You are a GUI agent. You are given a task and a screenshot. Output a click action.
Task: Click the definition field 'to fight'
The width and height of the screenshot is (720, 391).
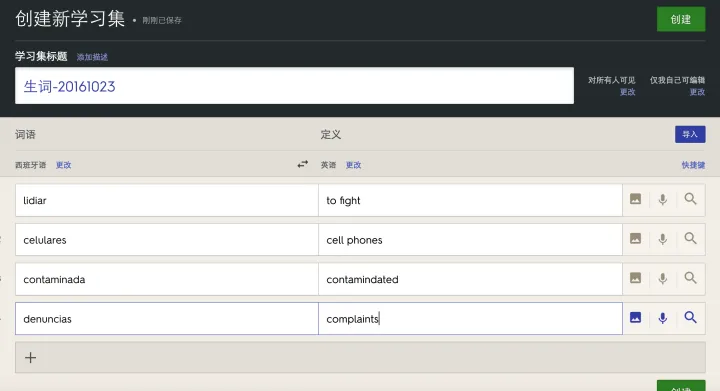click(470, 200)
